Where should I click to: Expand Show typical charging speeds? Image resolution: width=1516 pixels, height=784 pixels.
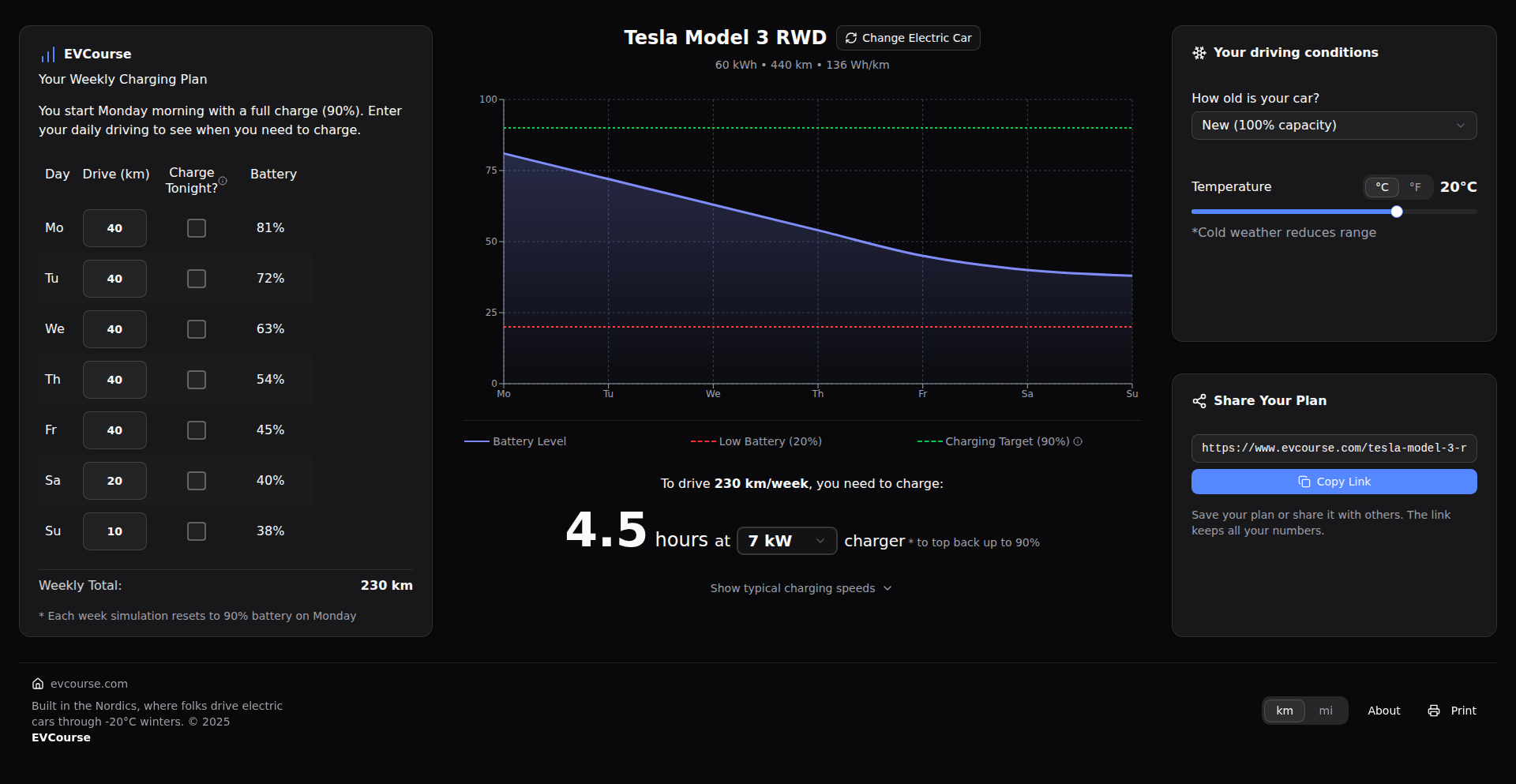(800, 588)
